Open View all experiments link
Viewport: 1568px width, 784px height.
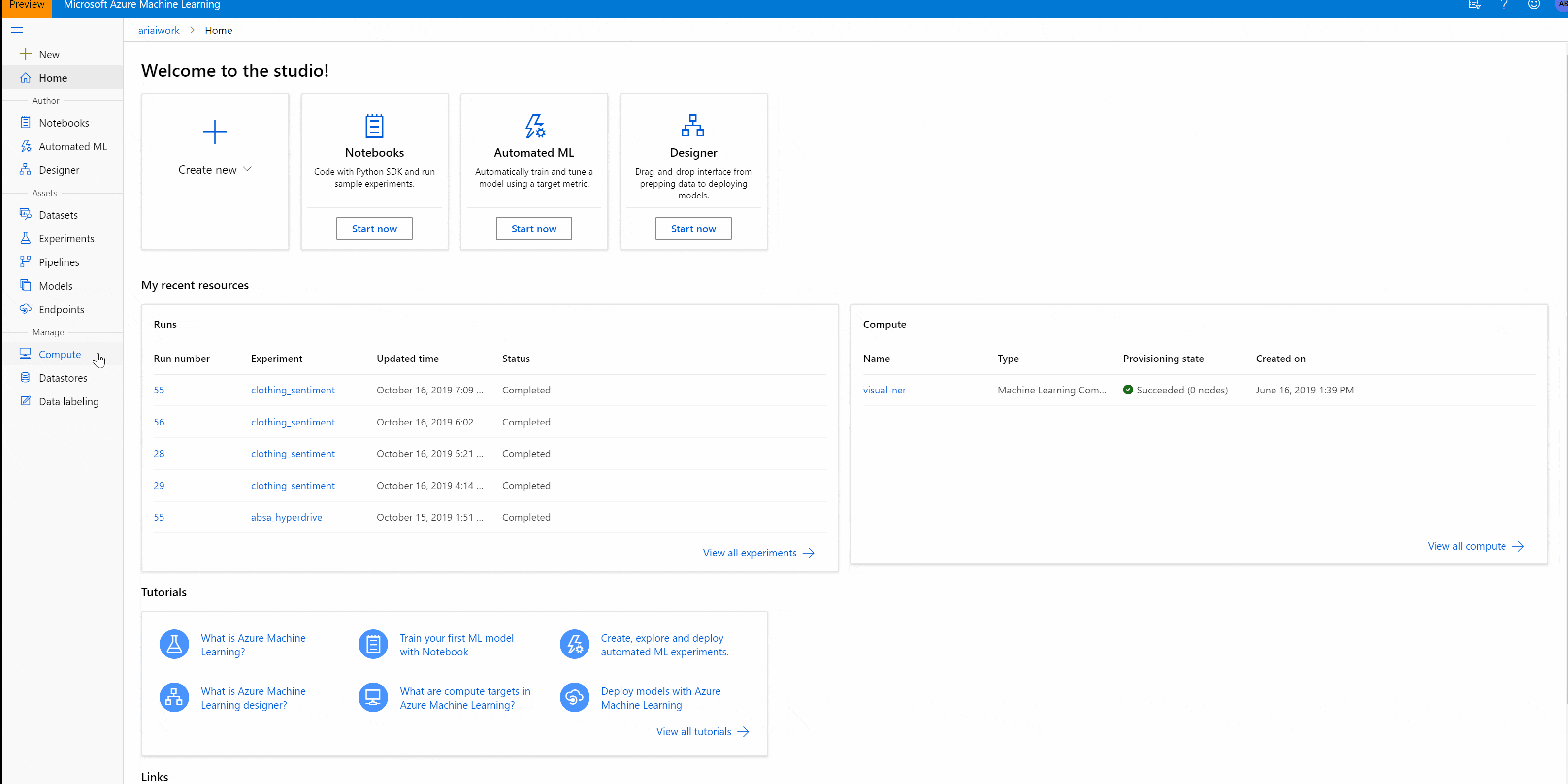coord(758,553)
